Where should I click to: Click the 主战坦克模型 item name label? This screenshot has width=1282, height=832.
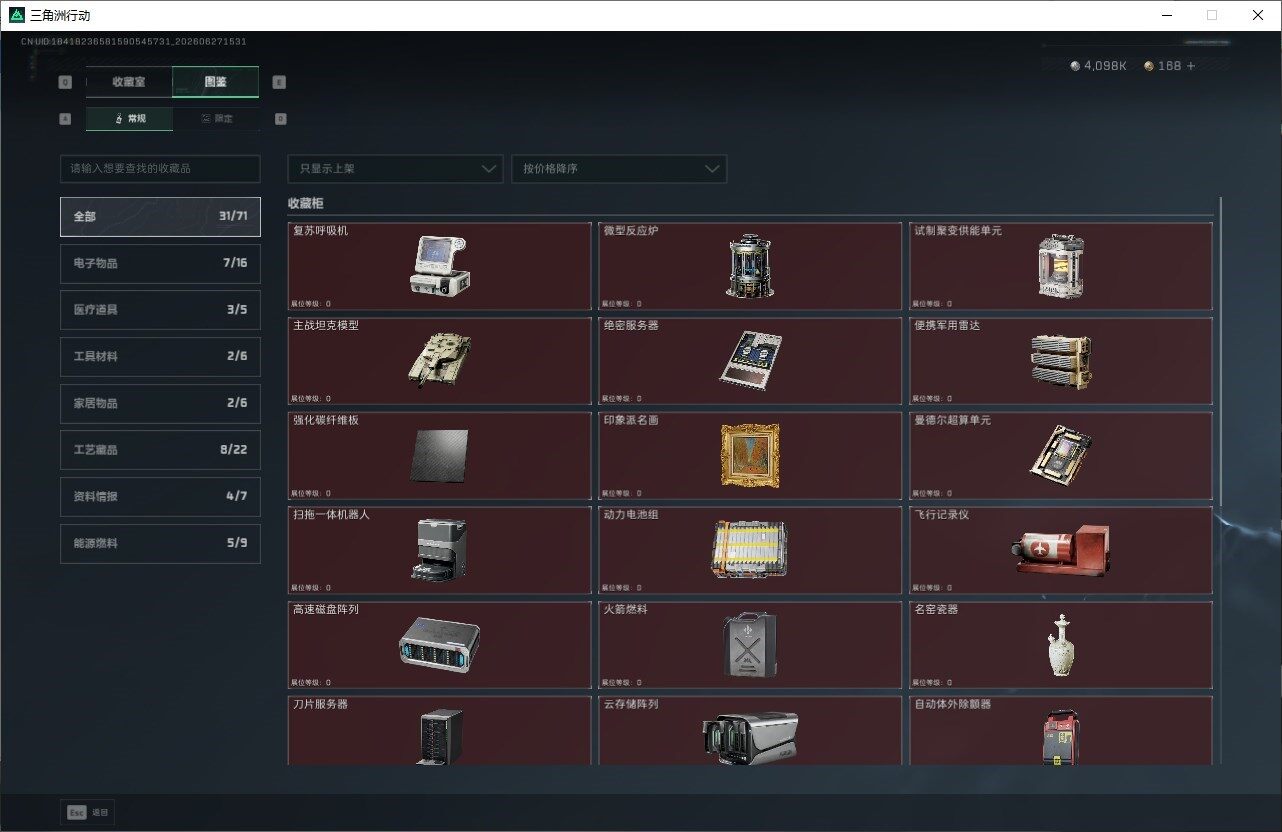(x=326, y=326)
